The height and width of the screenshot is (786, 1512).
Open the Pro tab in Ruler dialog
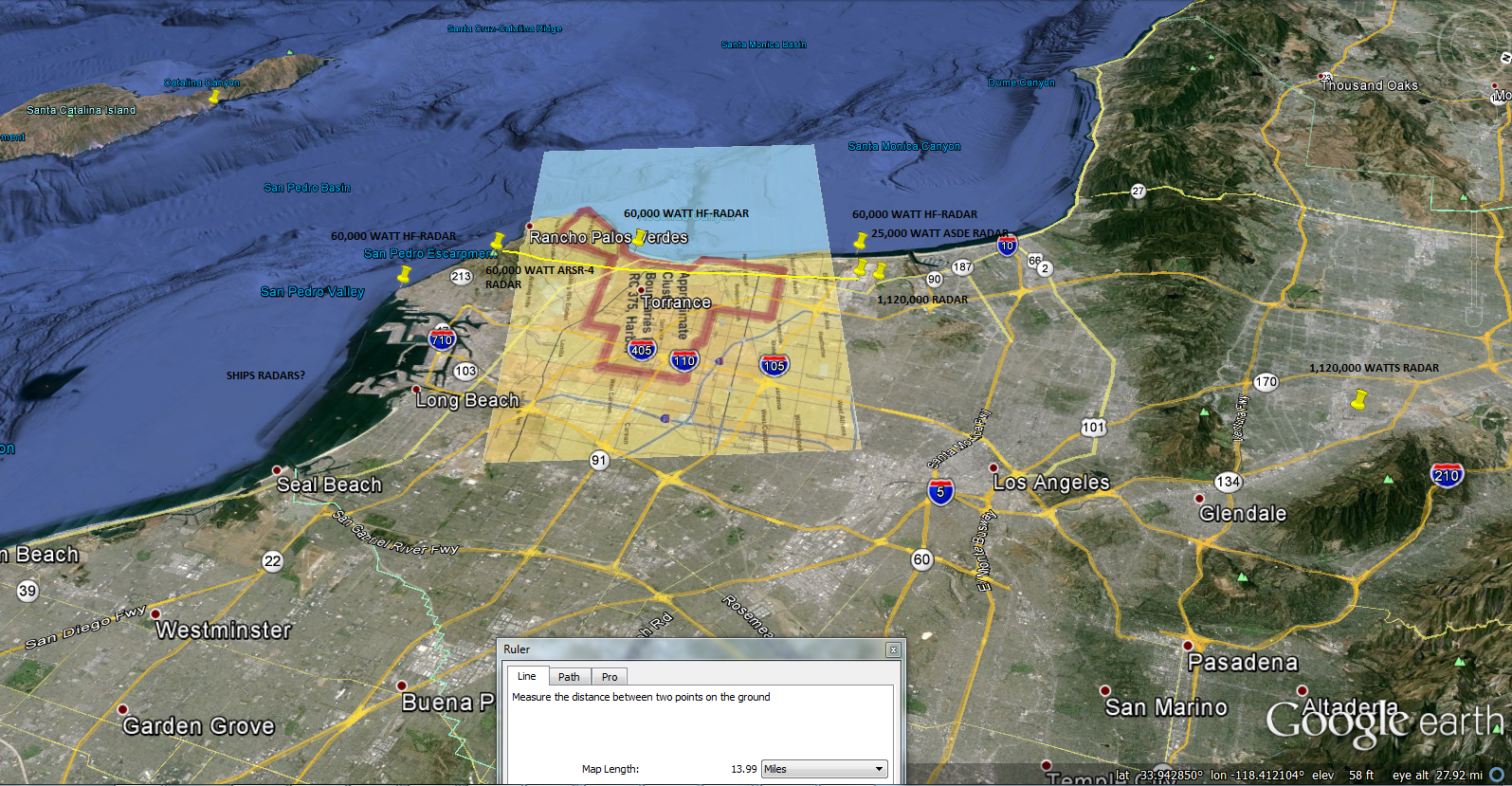click(x=610, y=677)
